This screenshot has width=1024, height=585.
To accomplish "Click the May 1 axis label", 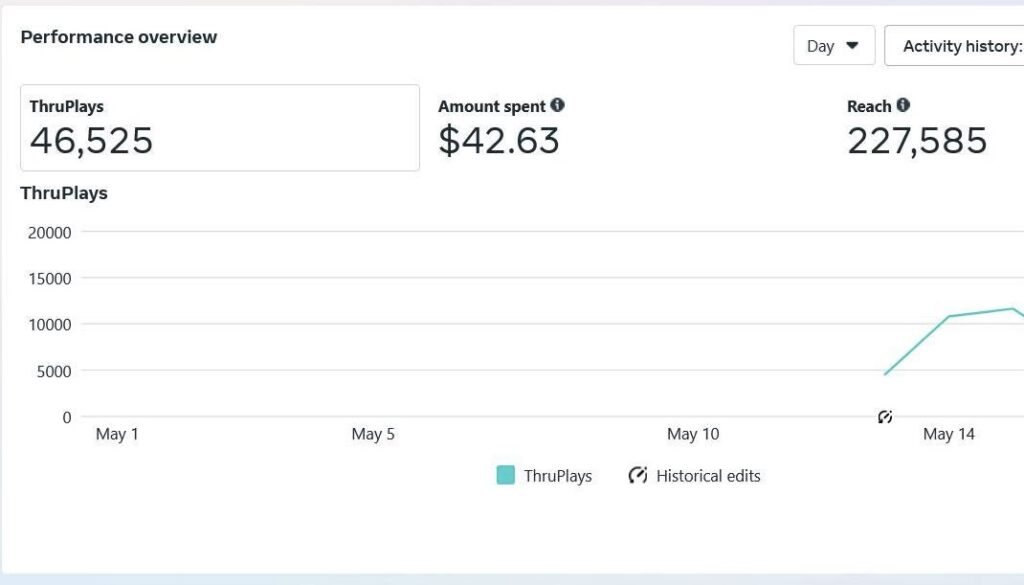I will (117, 434).
